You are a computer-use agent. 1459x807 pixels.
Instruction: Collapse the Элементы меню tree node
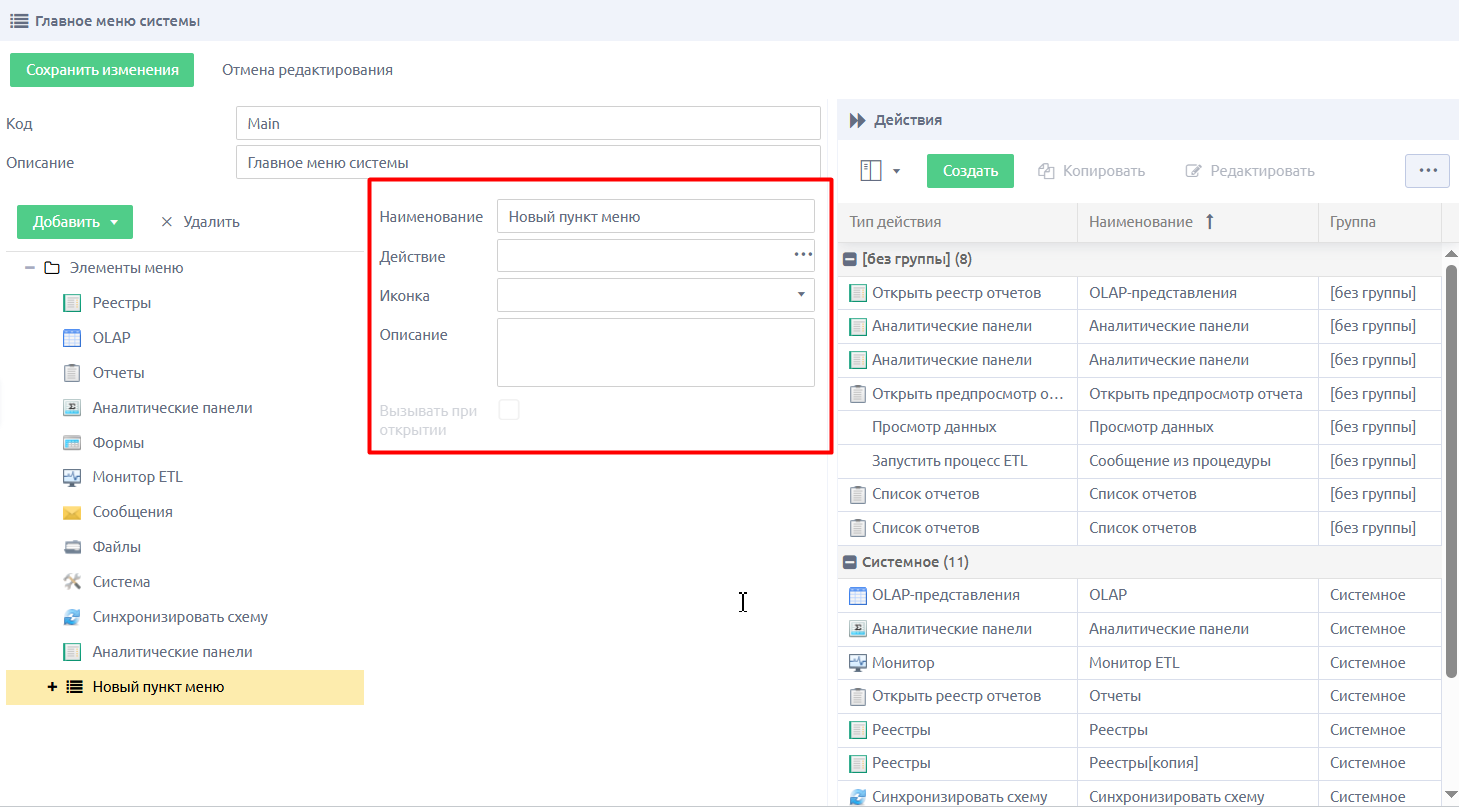point(30,268)
